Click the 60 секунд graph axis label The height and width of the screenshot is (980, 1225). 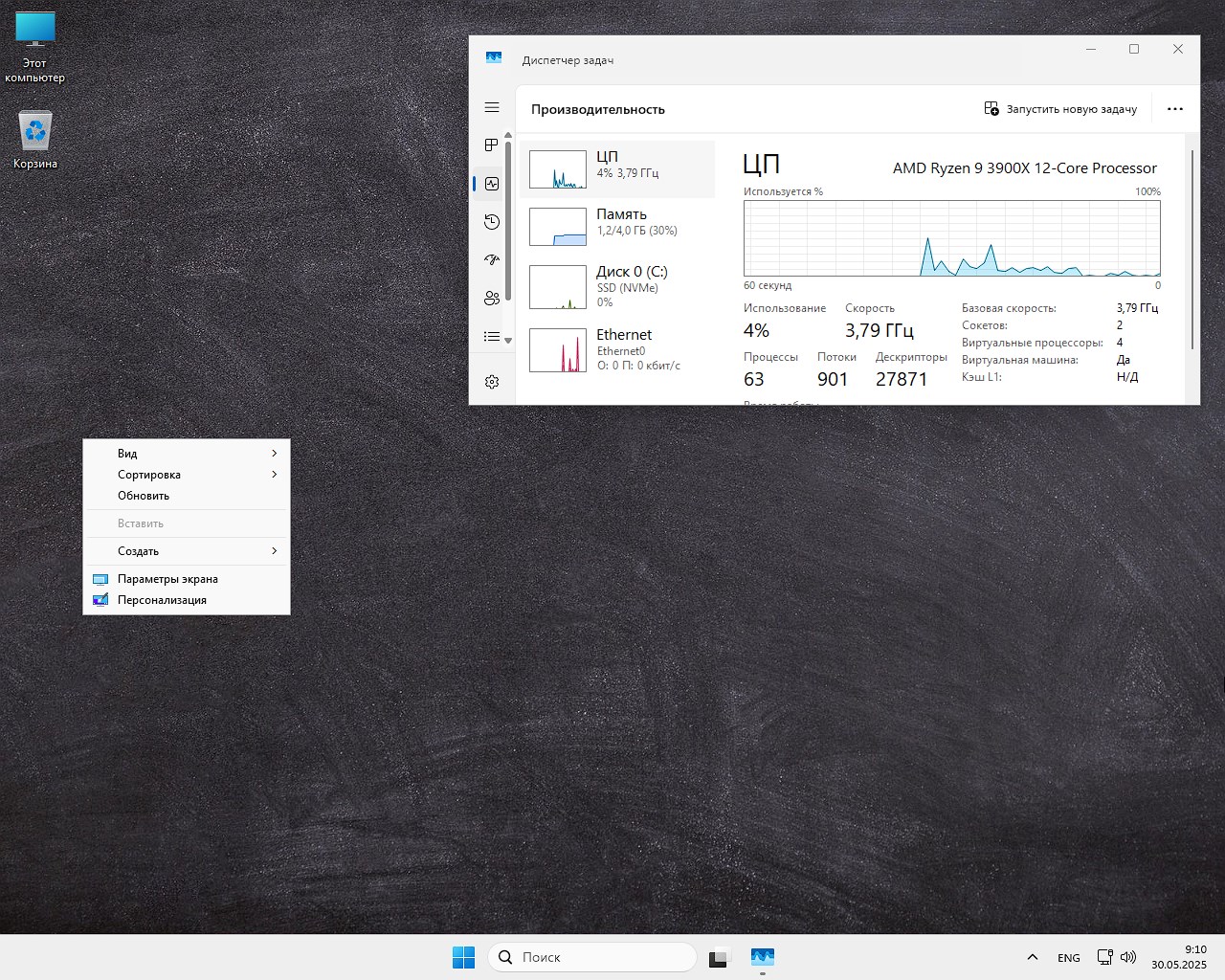click(x=768, y=285)
